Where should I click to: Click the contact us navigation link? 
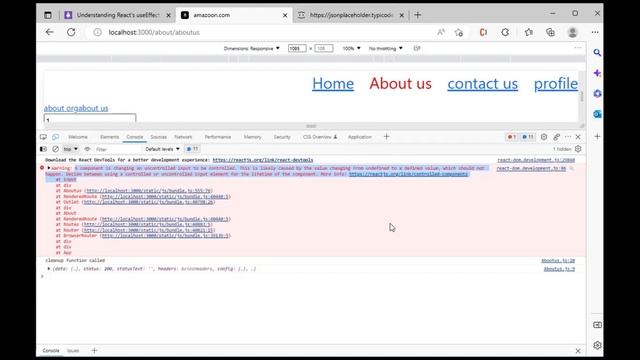[482, 84]
